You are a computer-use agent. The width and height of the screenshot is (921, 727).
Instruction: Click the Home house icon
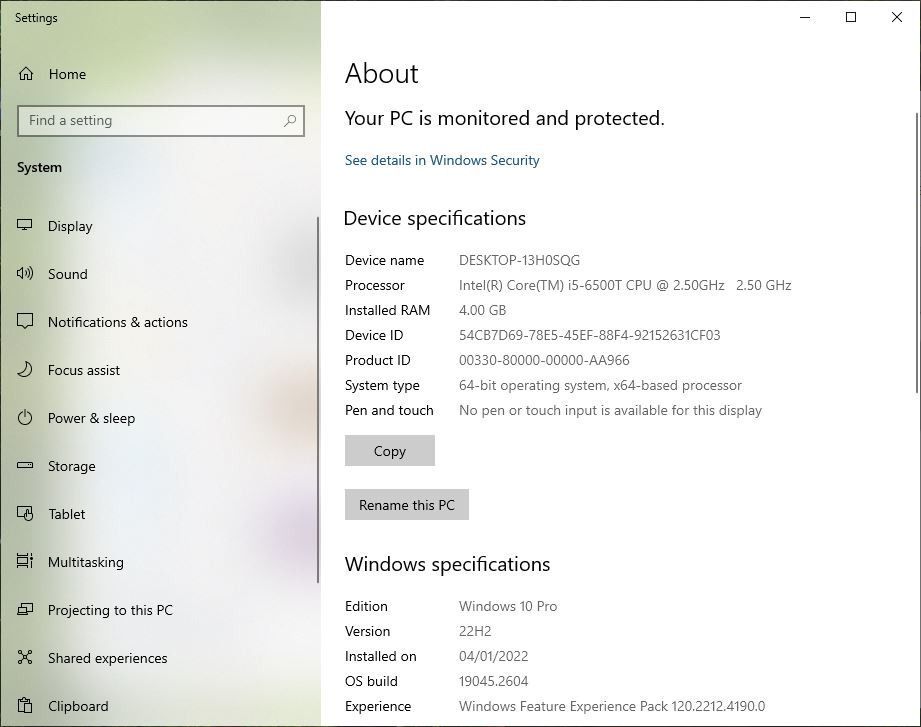coord(26,74)
